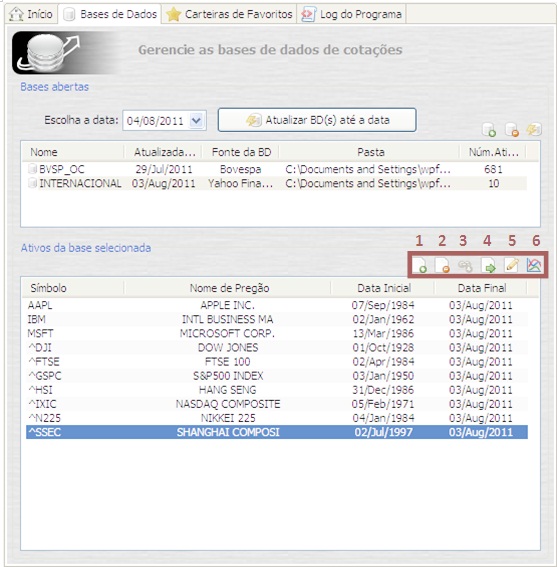Click the add asset icon numbered 1
The image size is (557, 567).
(420, 265)
